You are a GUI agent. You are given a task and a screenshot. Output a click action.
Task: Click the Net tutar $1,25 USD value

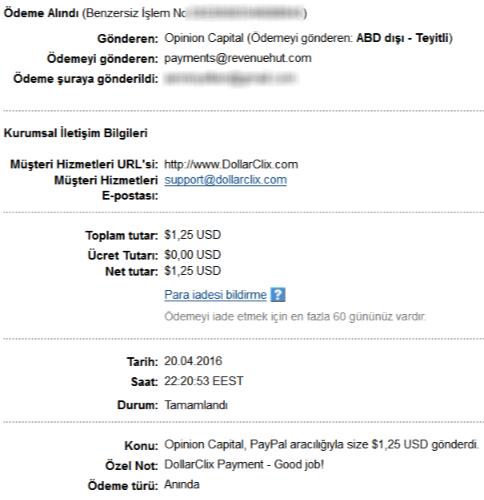pyautogui.click(x=192, y=271)
